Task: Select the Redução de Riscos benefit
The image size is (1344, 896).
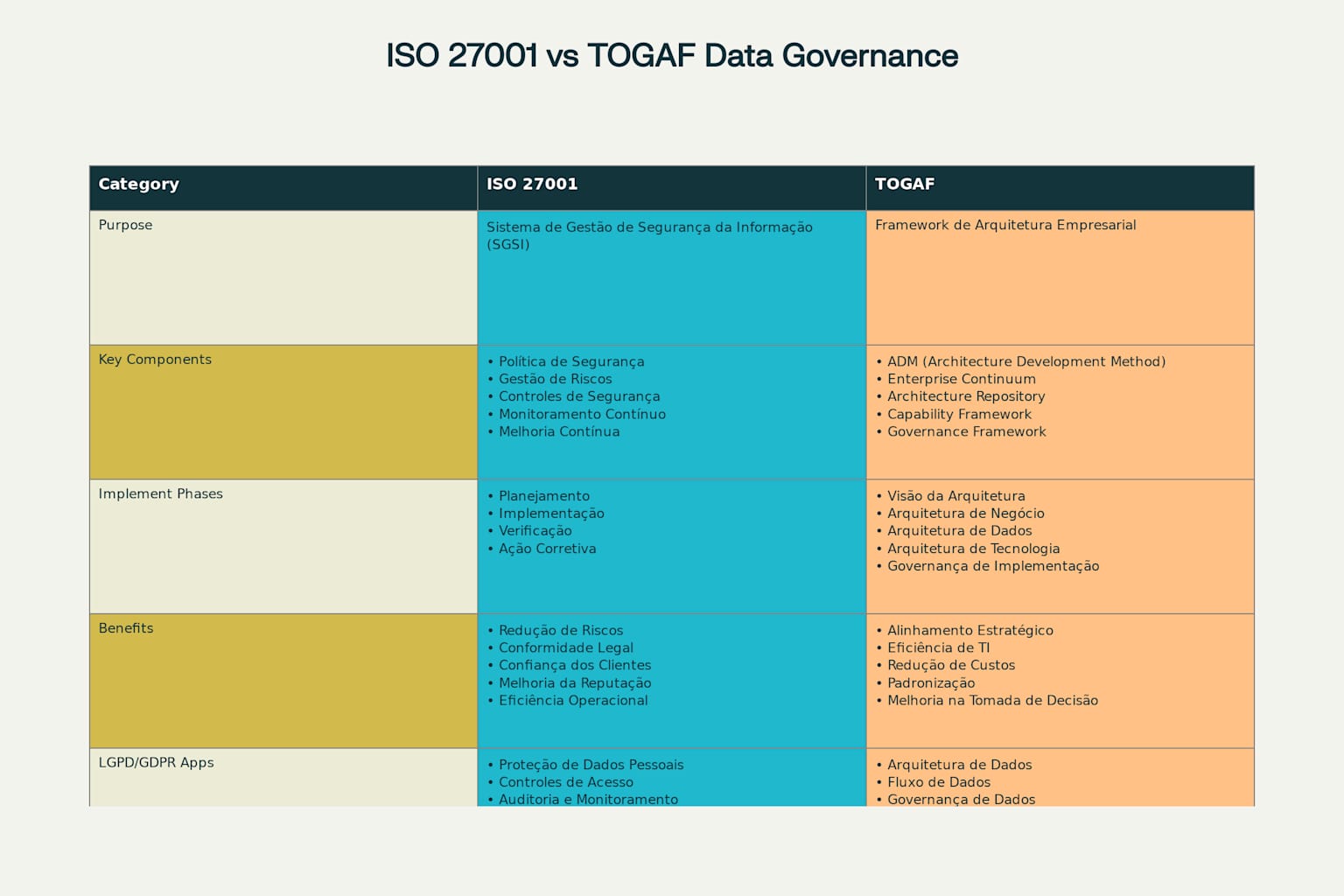Action: click(x=561, y=630)
